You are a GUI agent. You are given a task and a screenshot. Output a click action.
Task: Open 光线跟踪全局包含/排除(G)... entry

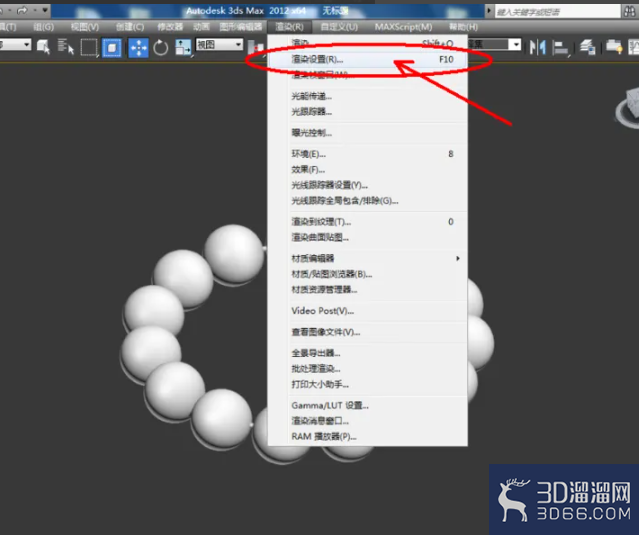[x=368, y=200]
